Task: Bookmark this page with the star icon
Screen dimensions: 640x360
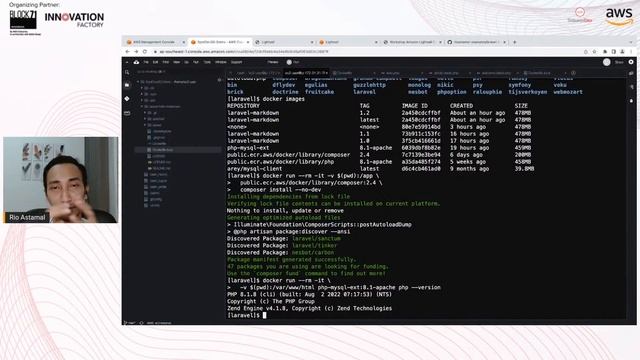Action: click(x=594, y=52)
